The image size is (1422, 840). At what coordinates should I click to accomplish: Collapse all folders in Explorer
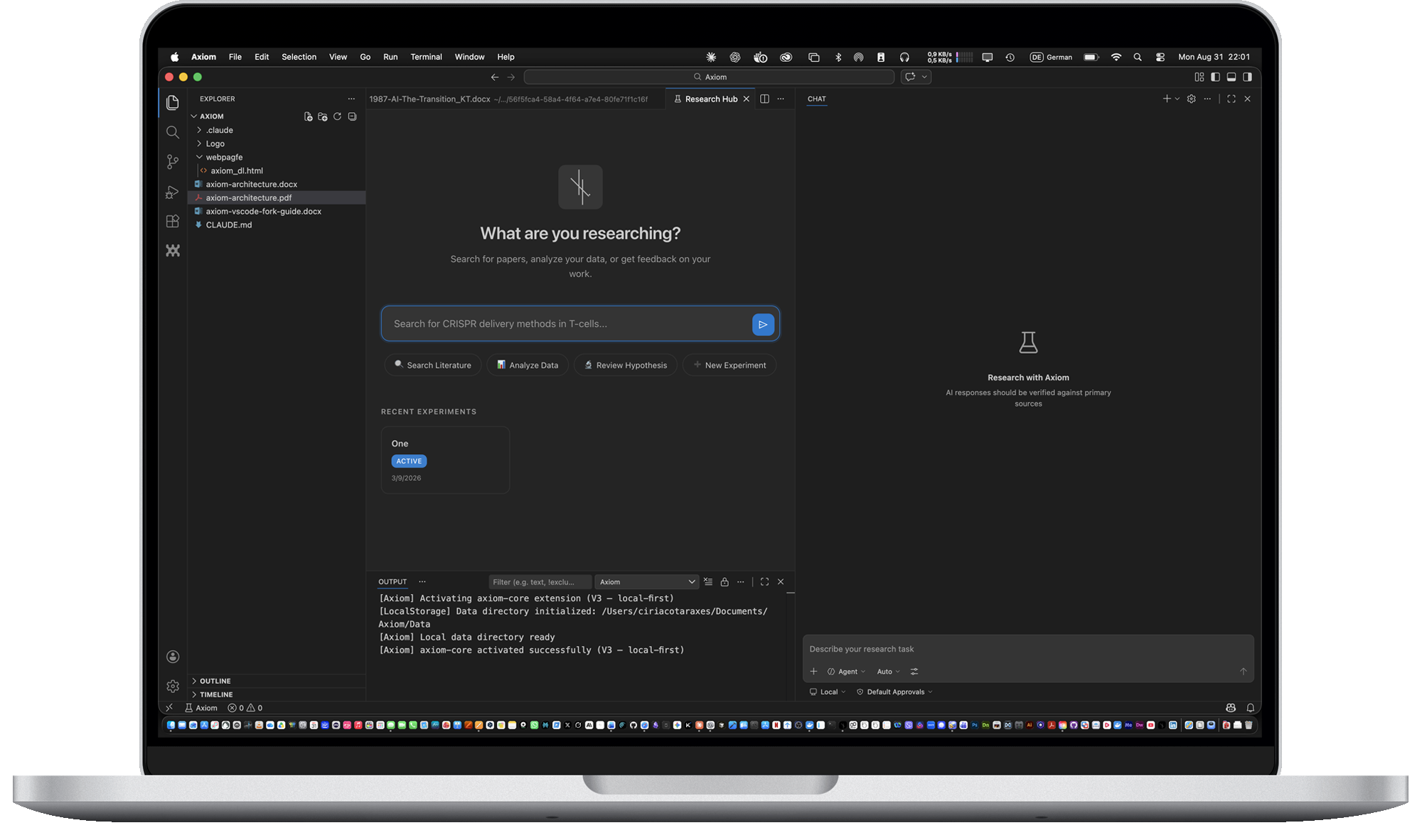[x=352, y=117]
